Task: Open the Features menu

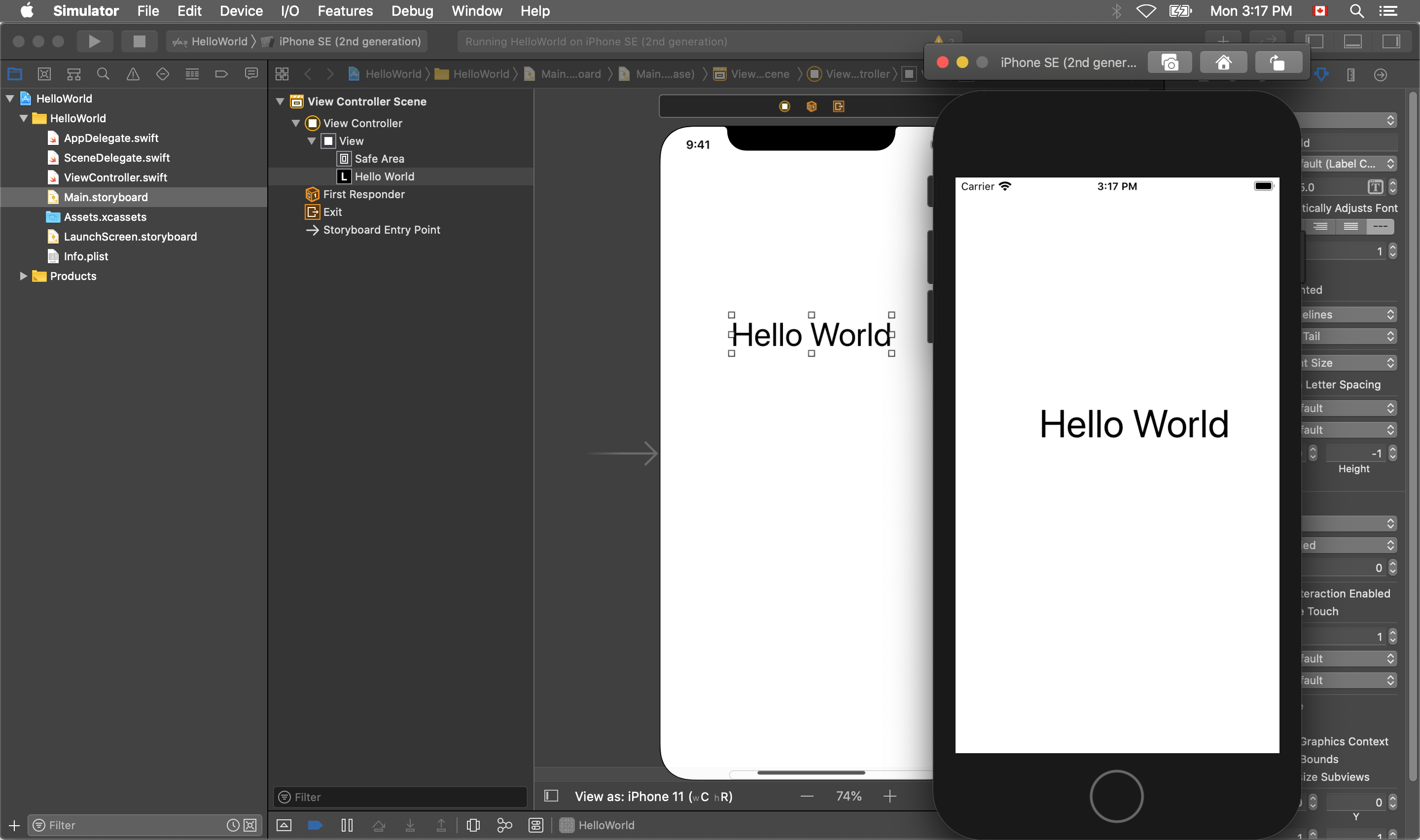Action: (345, 11)
